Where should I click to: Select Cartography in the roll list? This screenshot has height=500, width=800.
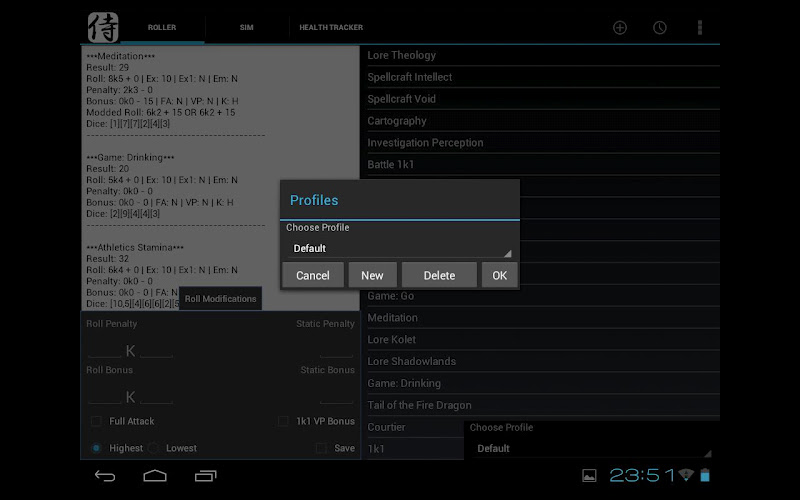[543, 121]
